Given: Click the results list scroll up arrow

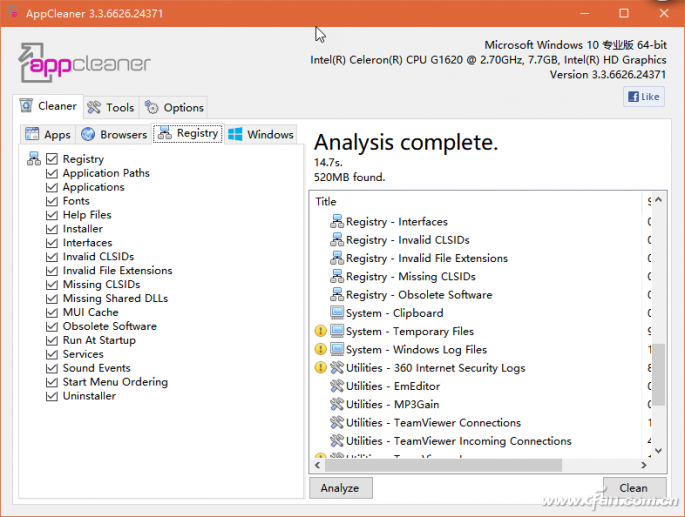Looking at the screenshot, I should click(659, 200).
